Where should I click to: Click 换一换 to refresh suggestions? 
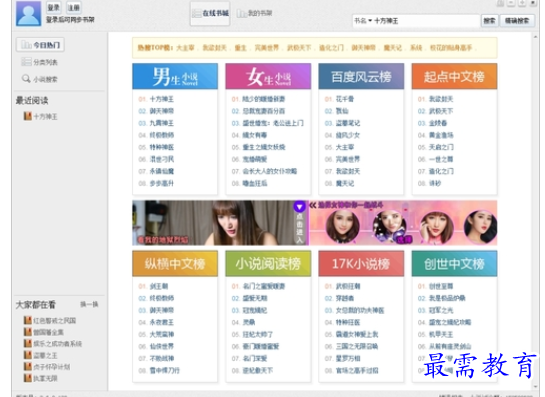pos(89,305)
